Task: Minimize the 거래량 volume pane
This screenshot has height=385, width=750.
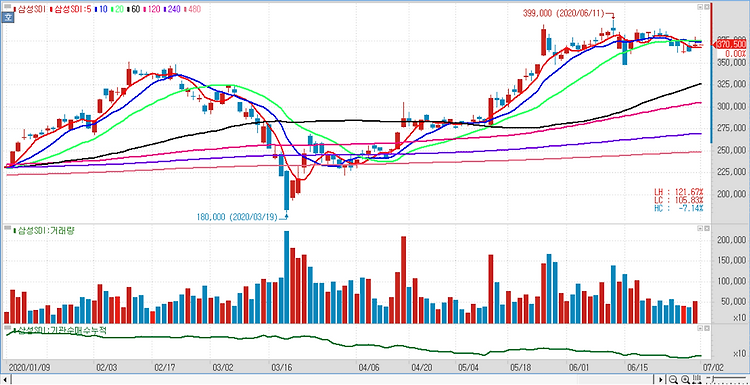Action: coord(699,229)
